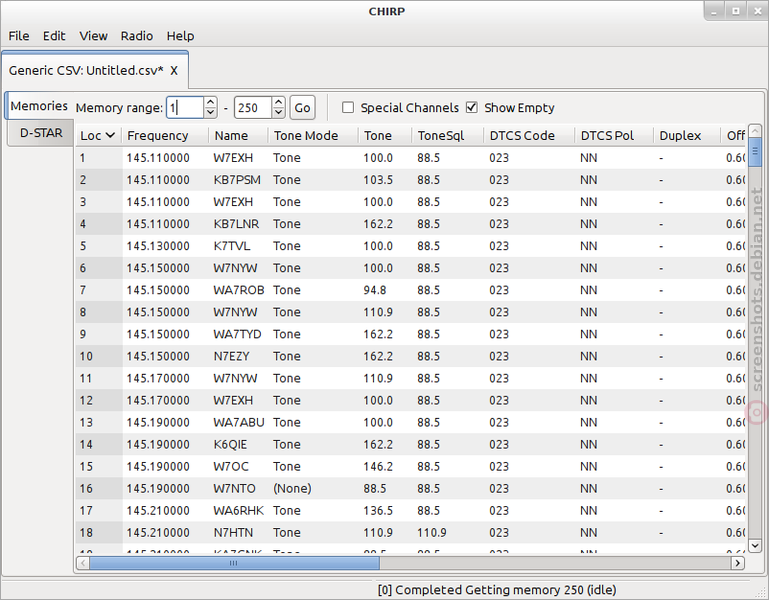Open the Radio menu

pyautogui.click(x=137, y=36)
